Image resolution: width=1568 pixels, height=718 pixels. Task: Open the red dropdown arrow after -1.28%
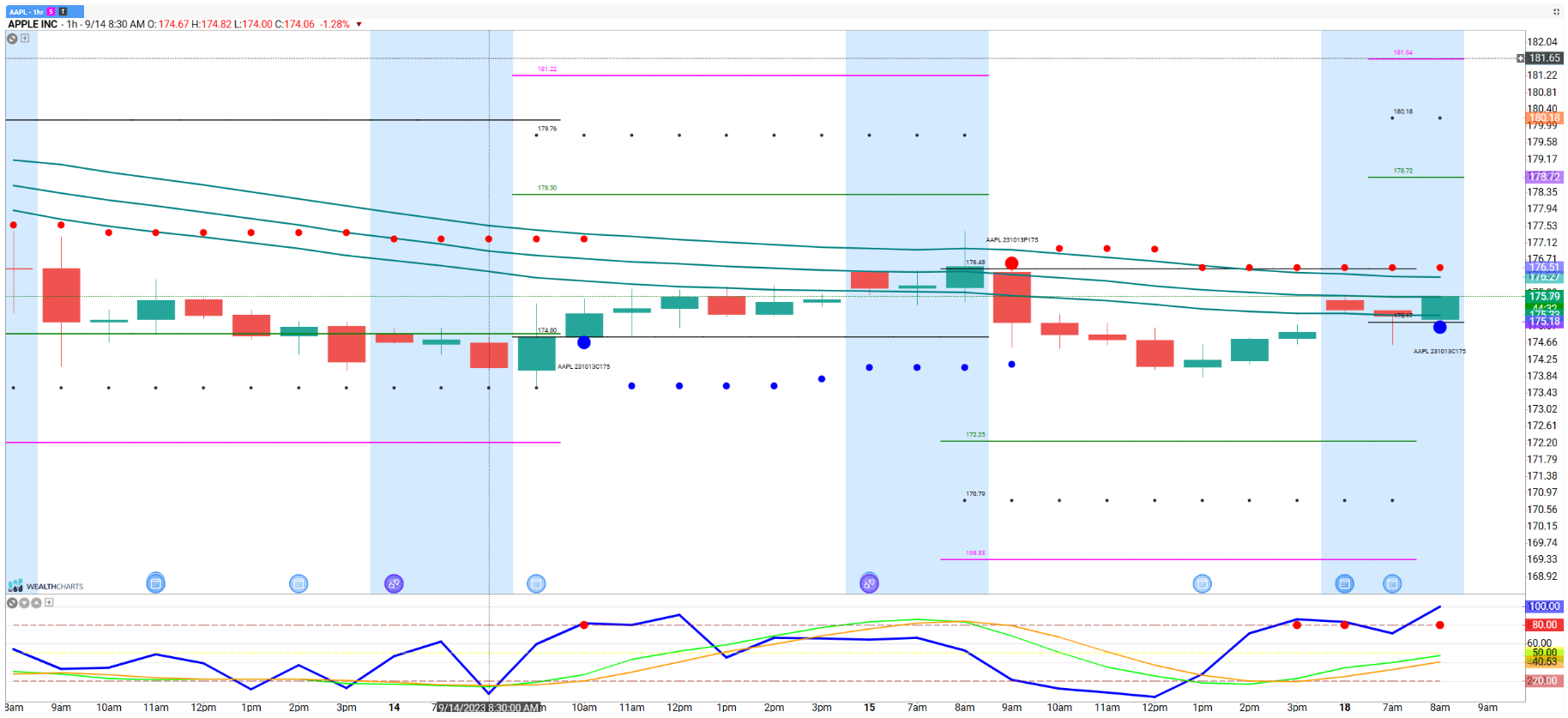(x=359, y=25)
